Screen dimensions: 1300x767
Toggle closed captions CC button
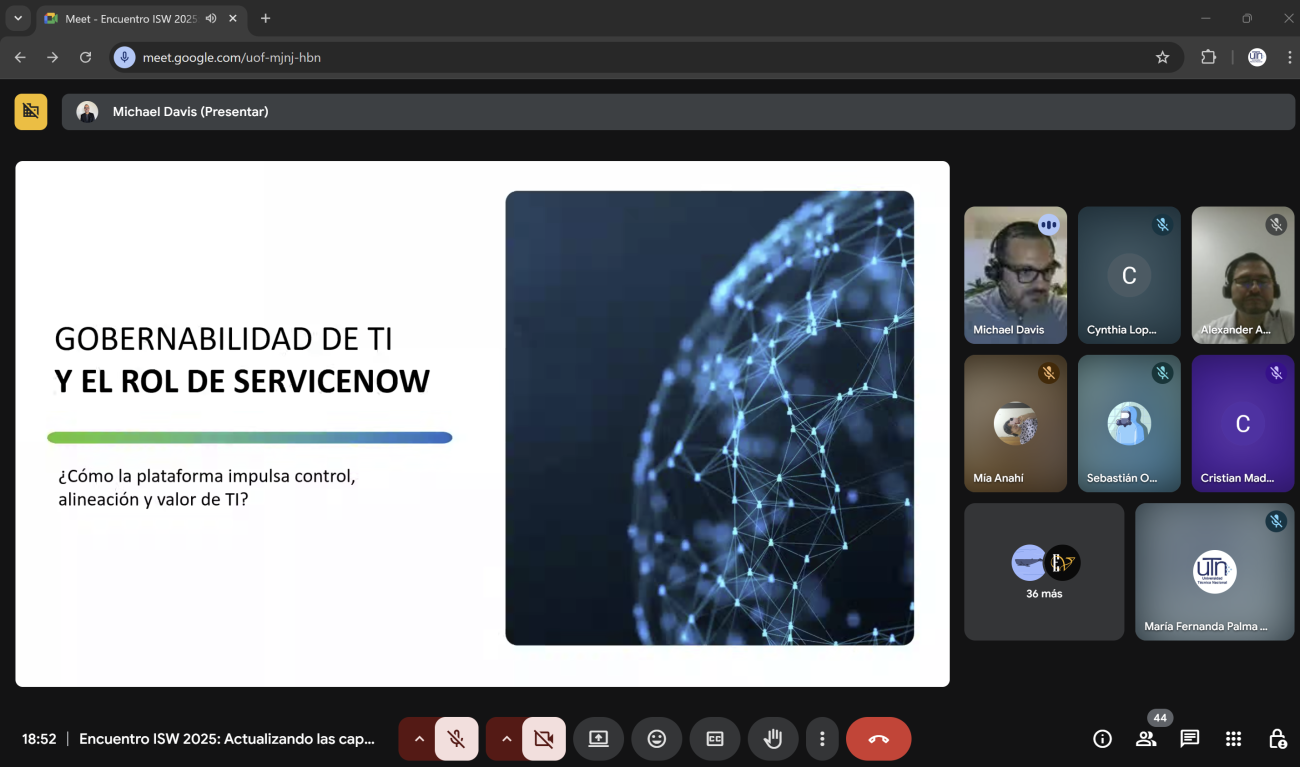click(715, 739)
